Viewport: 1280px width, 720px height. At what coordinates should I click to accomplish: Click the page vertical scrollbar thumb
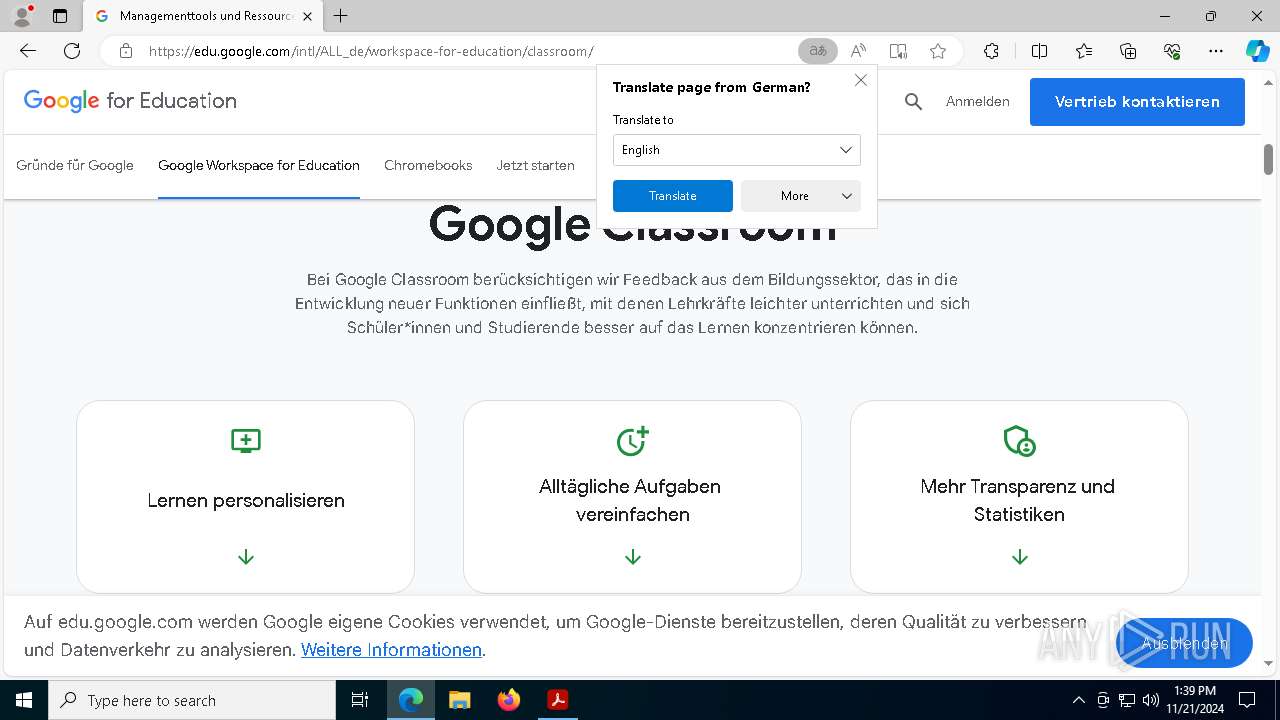[1268, 159]
